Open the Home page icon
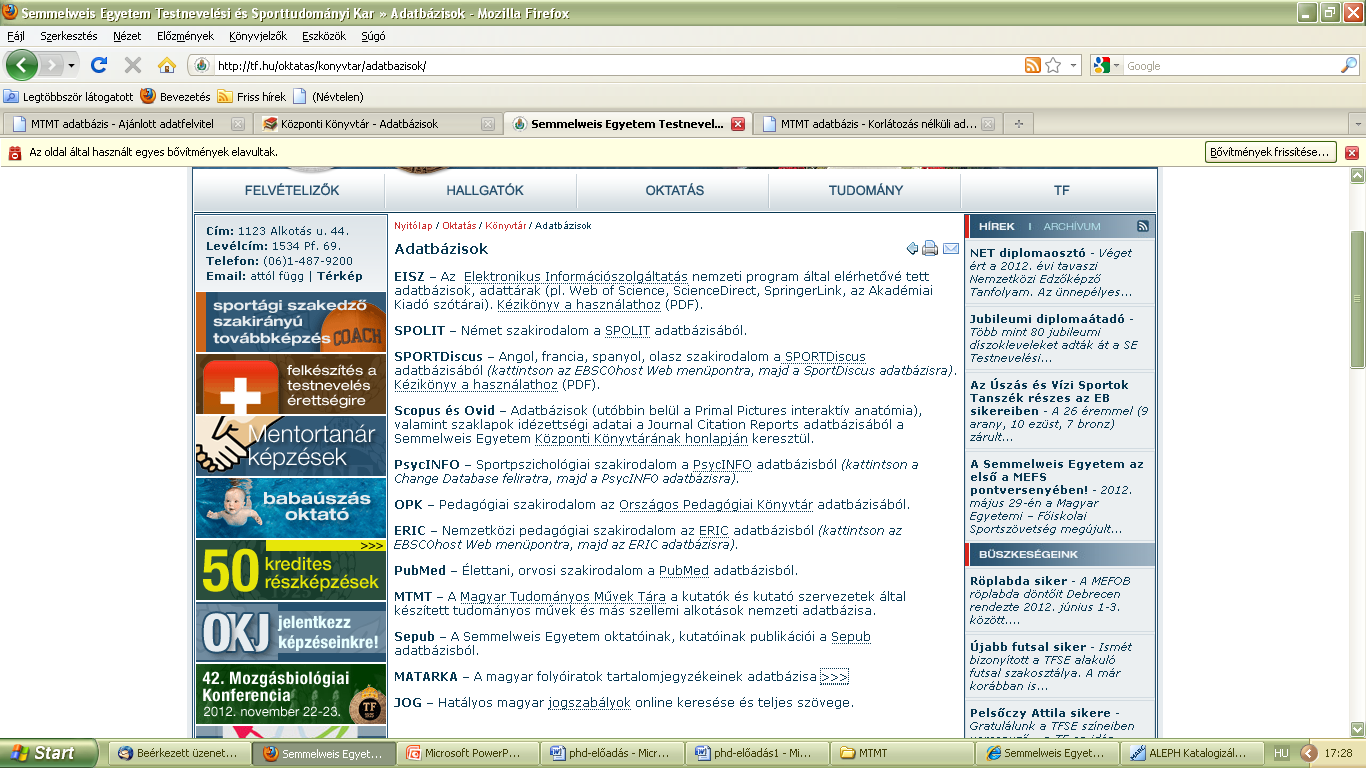The image size is (1366, 768). click(x=166, y=65)
